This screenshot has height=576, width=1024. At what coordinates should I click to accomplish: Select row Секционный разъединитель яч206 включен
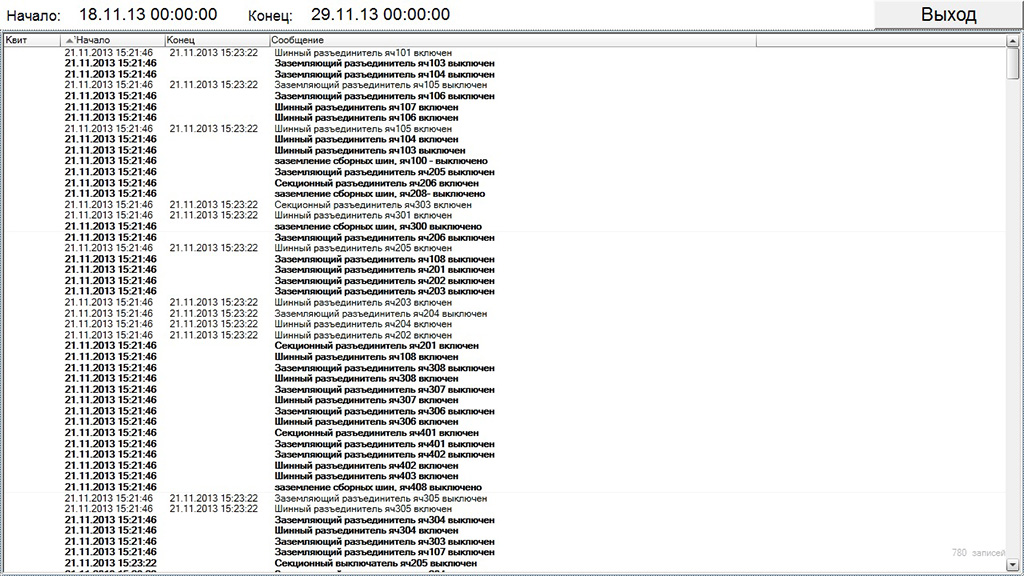(x=504, y=183)
